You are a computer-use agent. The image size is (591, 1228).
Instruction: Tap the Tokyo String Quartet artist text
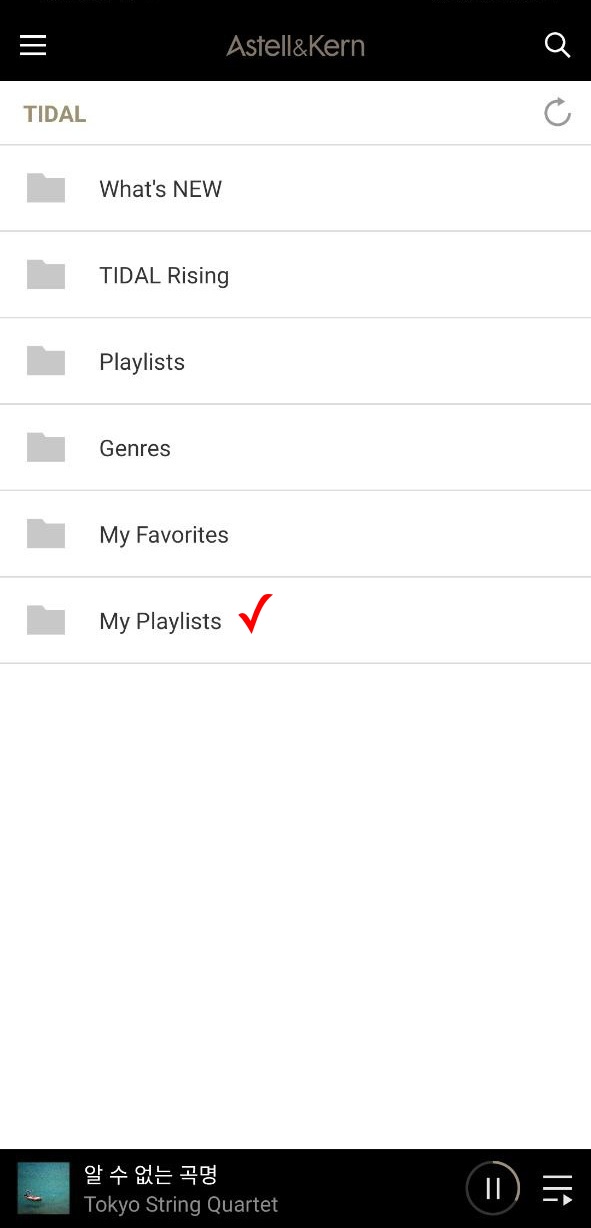click(181, 1204)
